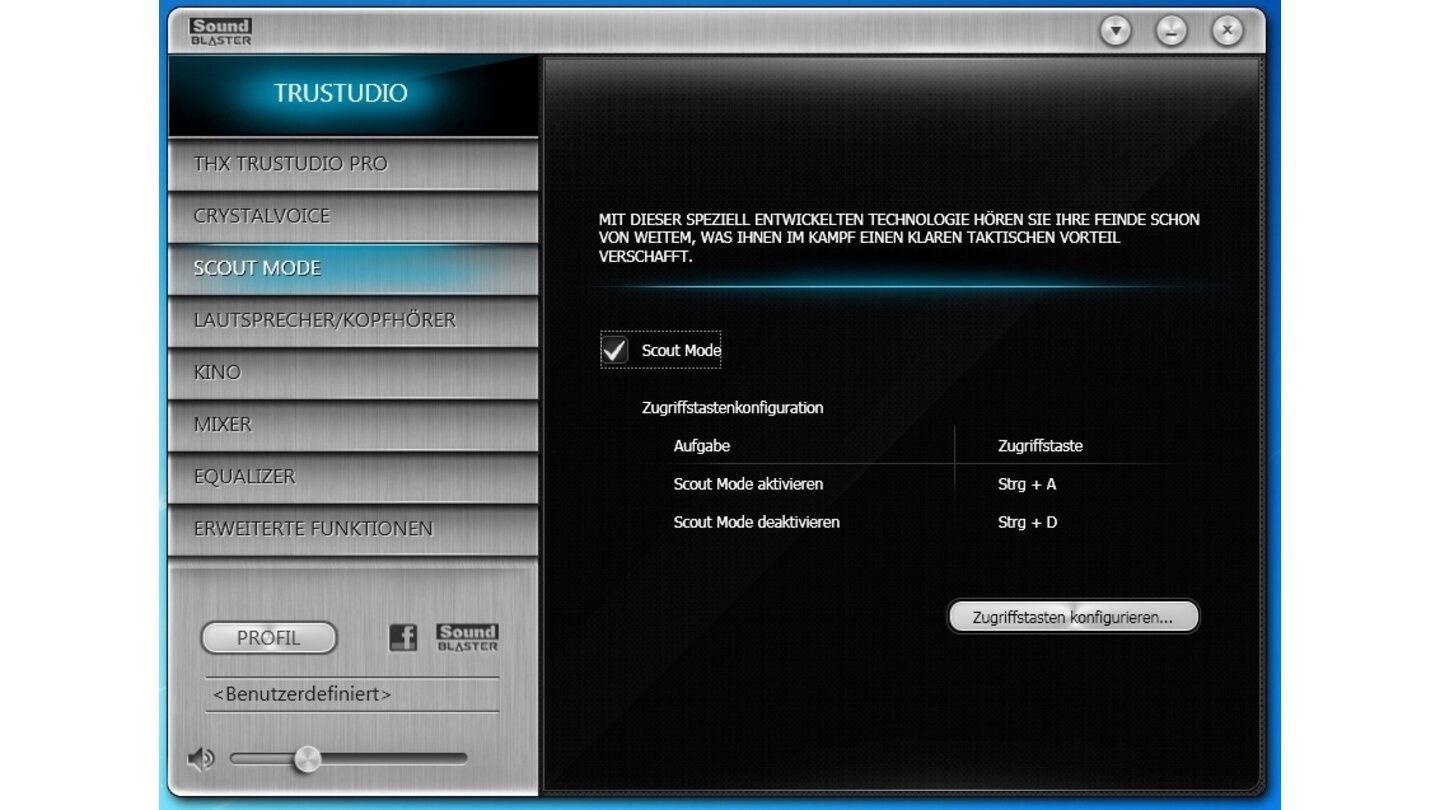Open the Mixer section
1440x810 pixels.
353,424
